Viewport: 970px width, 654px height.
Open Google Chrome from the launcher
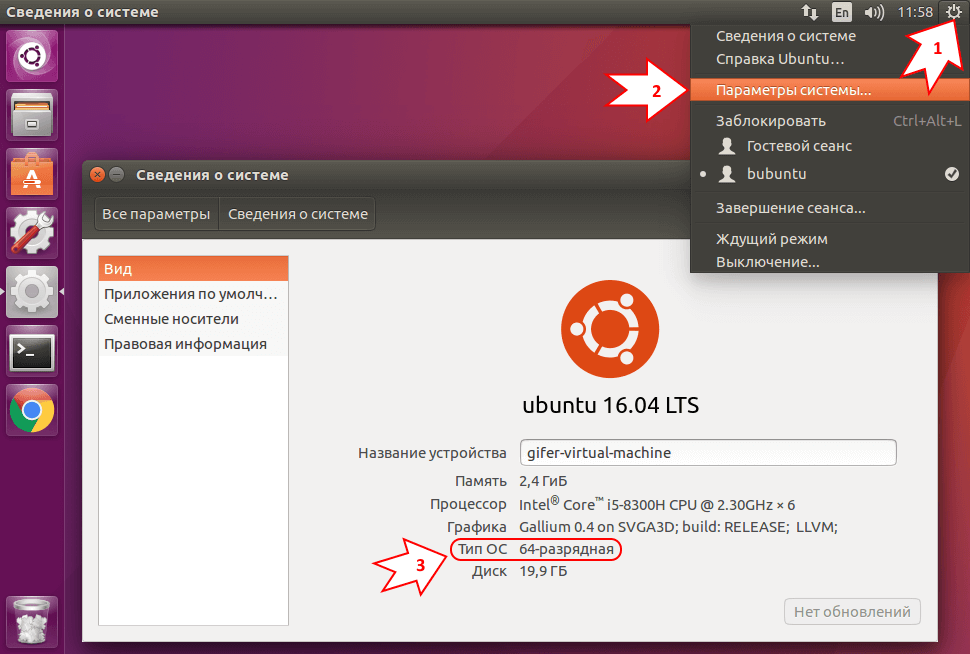pyautogui.click(x=31, y=410)
